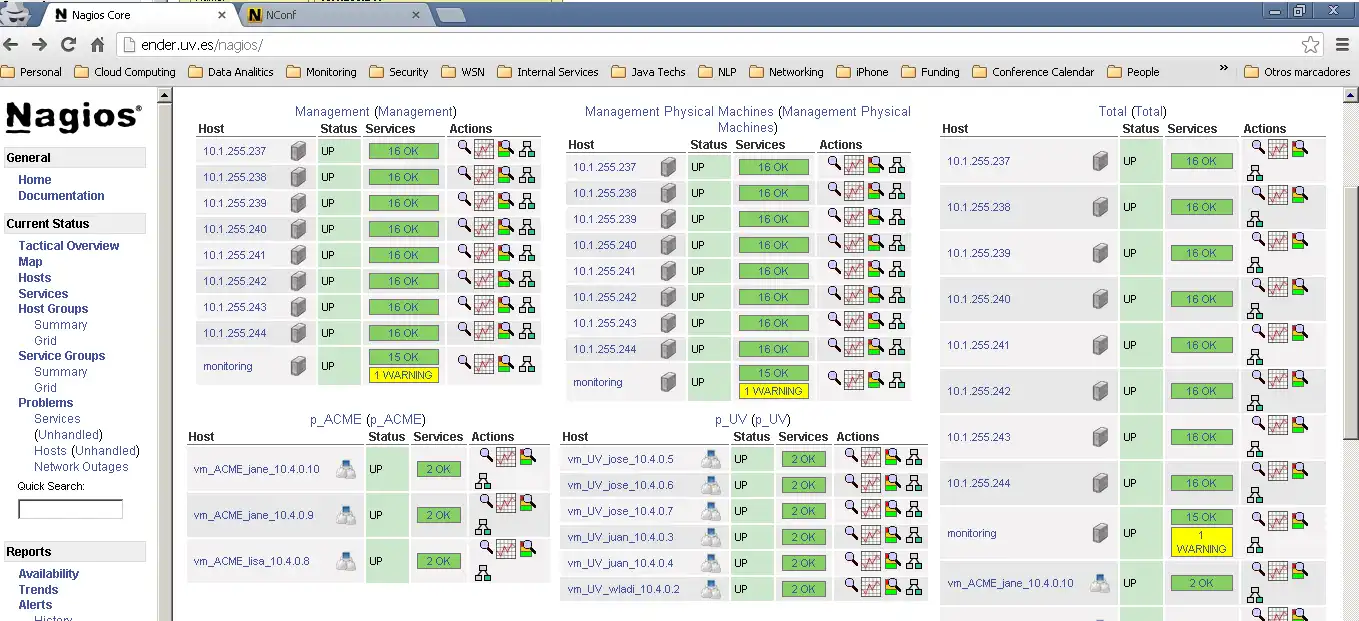
Task: Click 2 OK services badge for vm_ACME_lisa_10.4.0.8
Action: (438, 561)
